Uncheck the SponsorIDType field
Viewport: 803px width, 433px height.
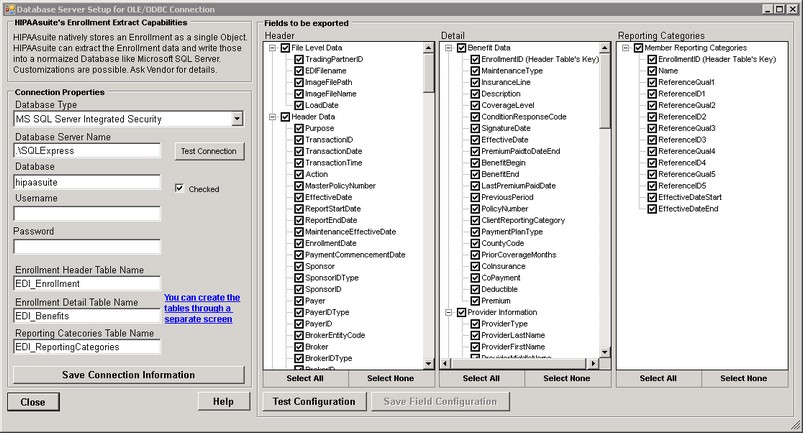tap(299, 278)
